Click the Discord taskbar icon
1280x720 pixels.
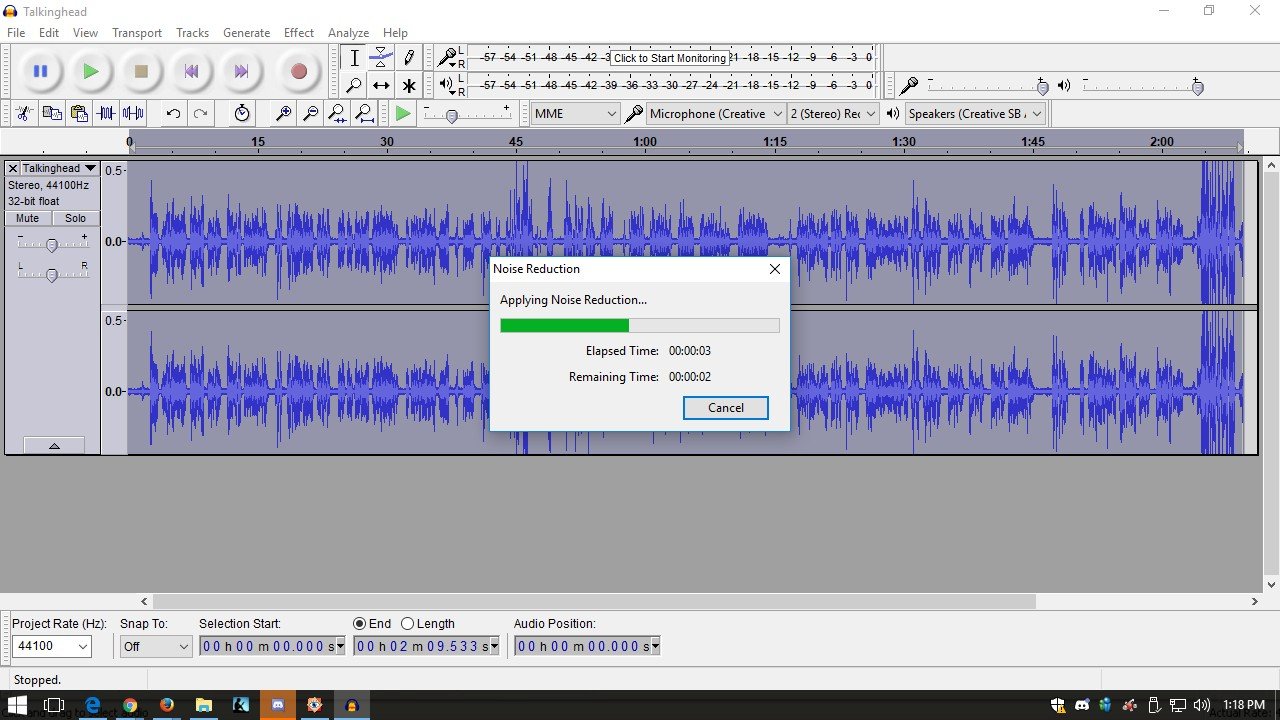[x=278, y=705]
